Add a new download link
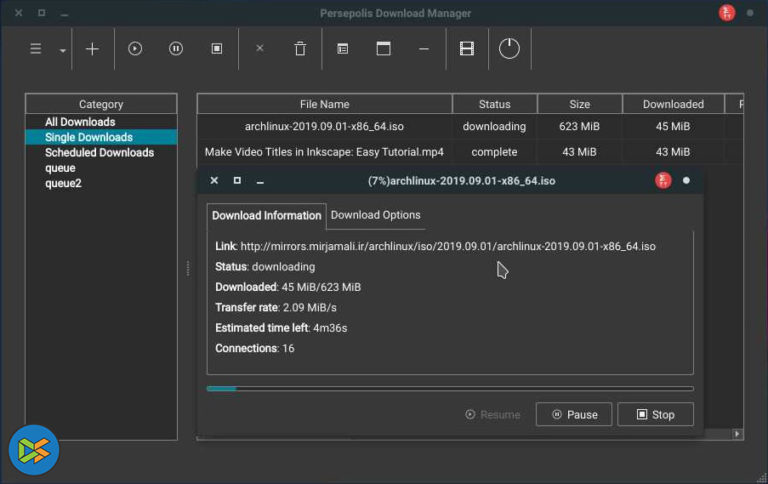Screen dimensions: 768x484 (92, 48)
